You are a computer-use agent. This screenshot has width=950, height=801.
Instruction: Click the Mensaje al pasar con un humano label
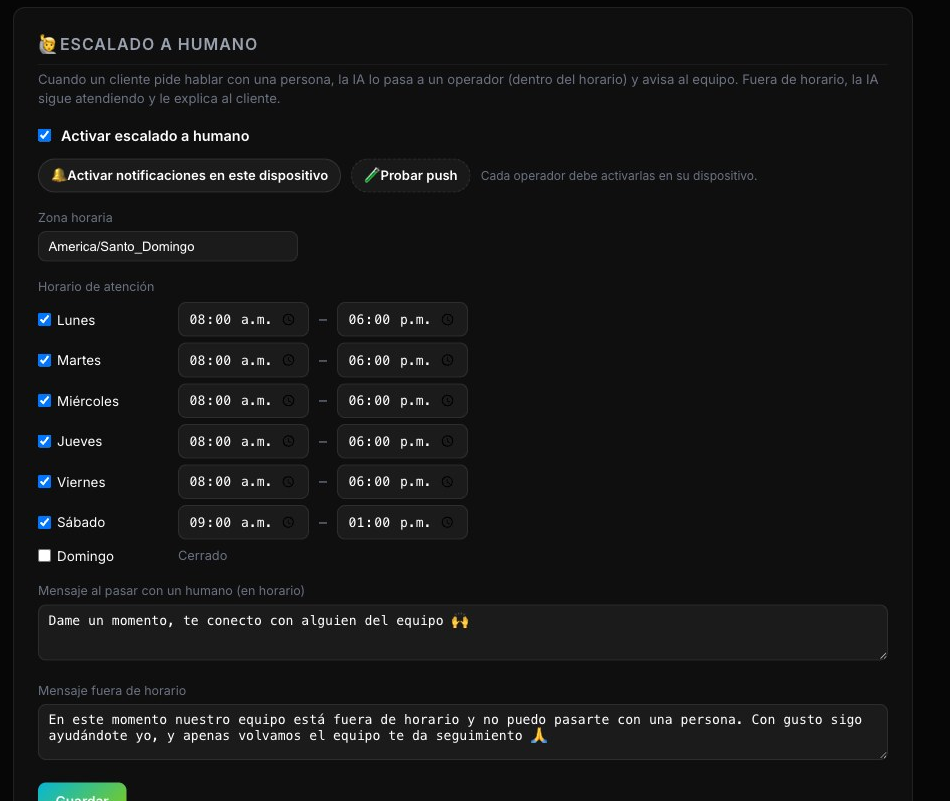tap(171, 591)
